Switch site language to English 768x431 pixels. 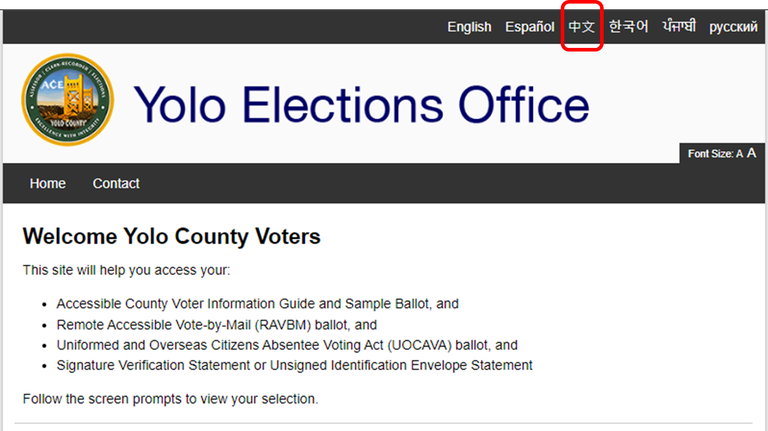pyautogui.click(x=469, y=27)
